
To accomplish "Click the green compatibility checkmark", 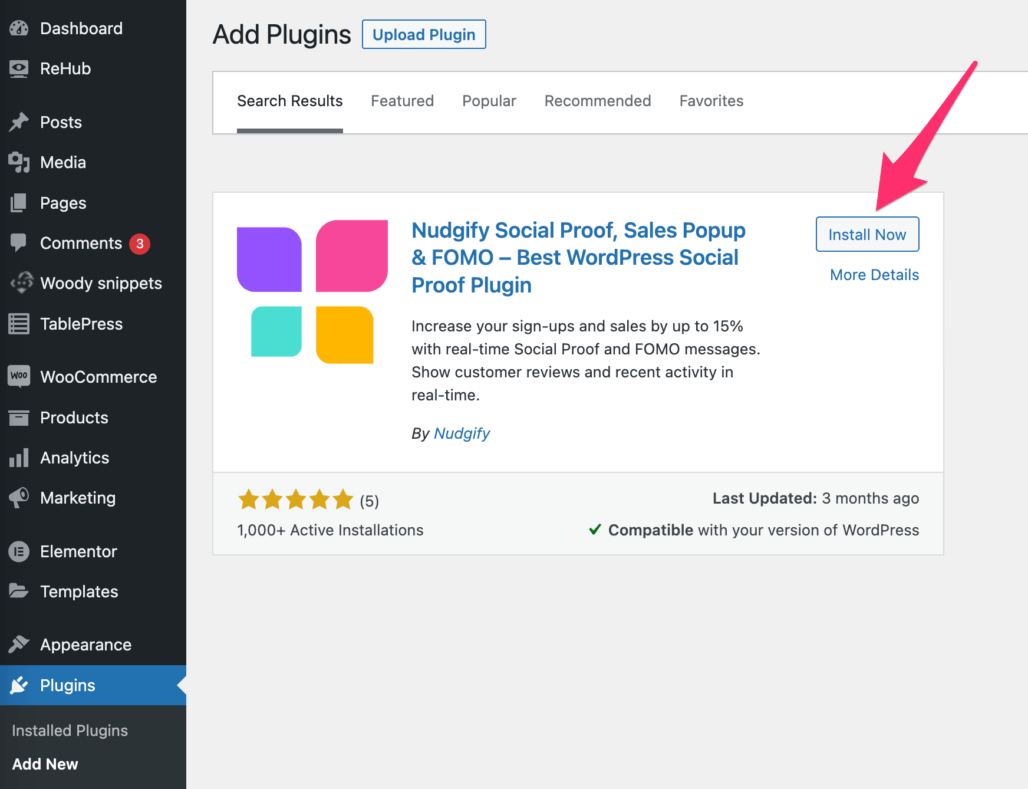I will [x=595, y=529].
